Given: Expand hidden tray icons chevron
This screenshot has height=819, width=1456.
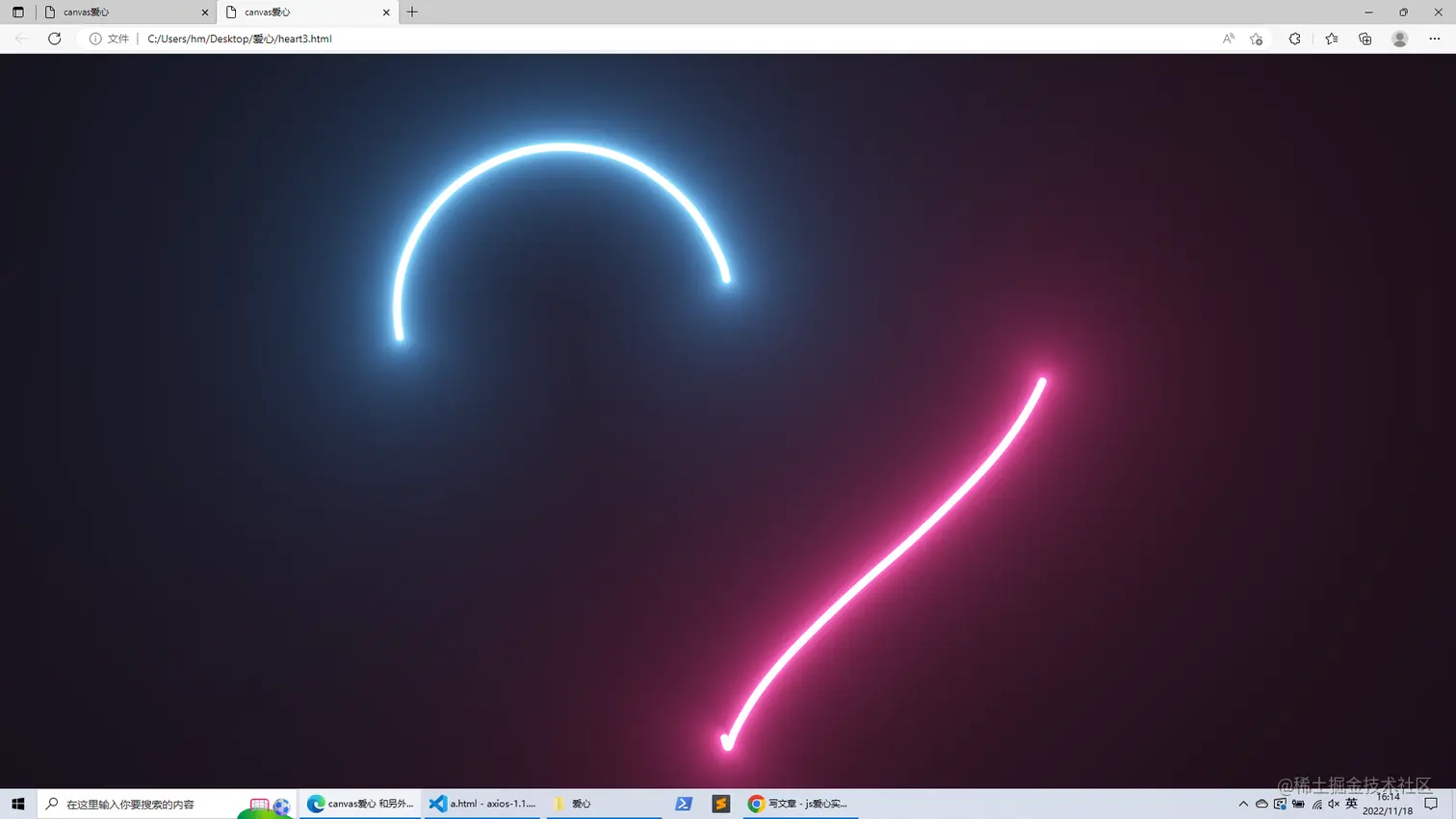Looking at the screenshot, I should [x=1243, y=804].
